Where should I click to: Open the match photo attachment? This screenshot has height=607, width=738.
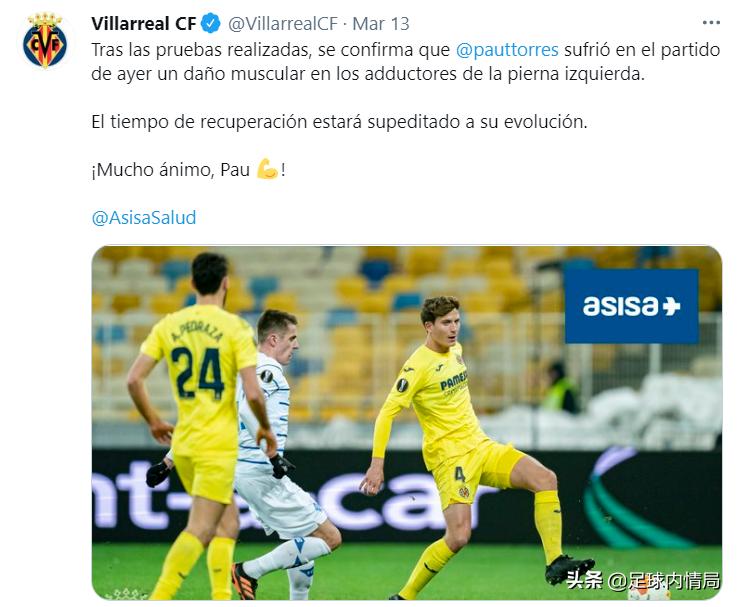click(x=407, y=423)
